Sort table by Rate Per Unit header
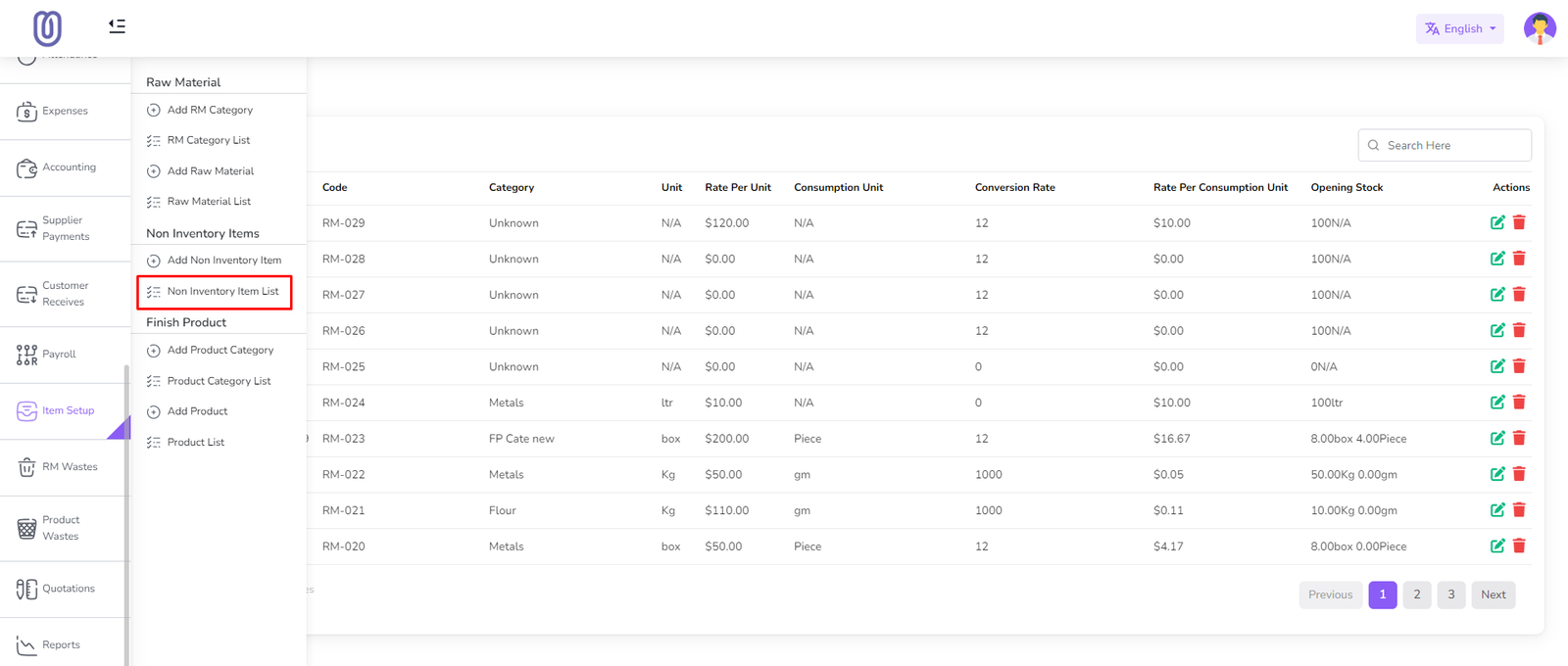This screenshot has height=666, width=1568. pos(737,187)
